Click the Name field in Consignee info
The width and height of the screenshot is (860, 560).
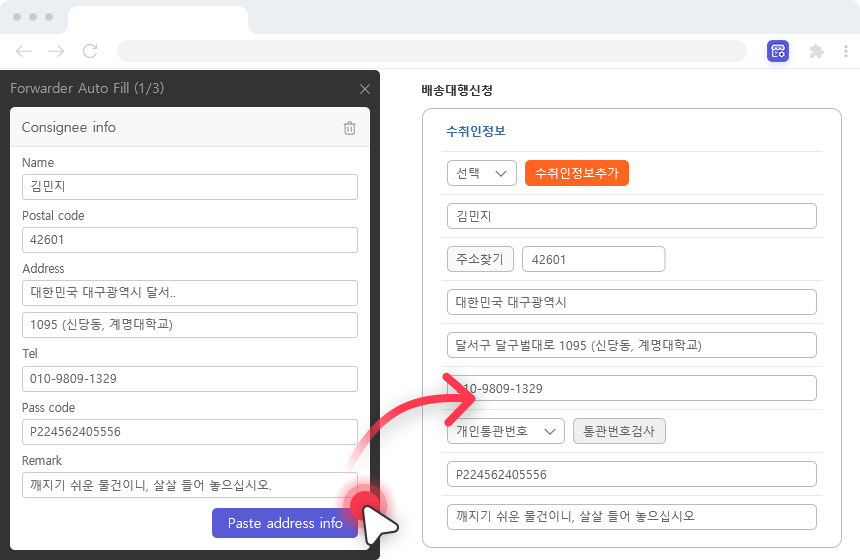click(x=190, y=187)
